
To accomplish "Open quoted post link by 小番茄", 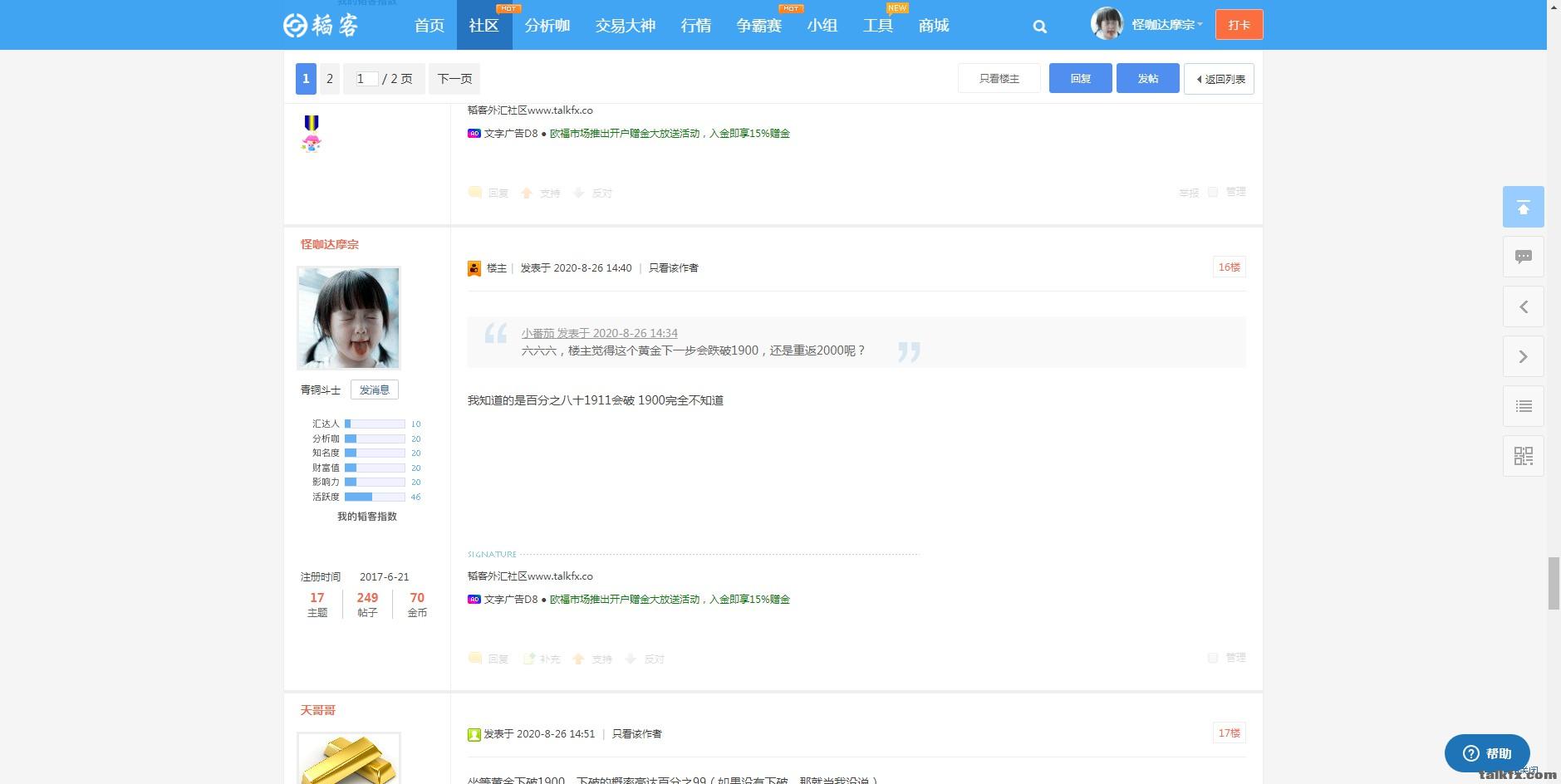I will (599, 333).
